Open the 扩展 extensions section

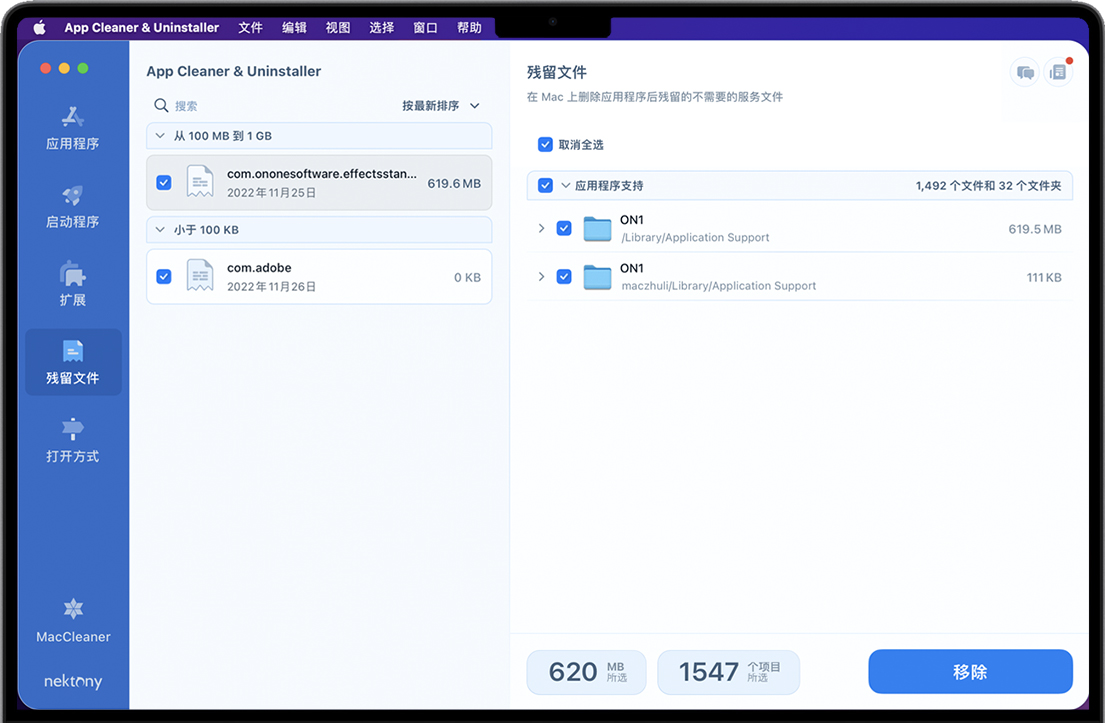pyautogui.click(x=73, y=284)
